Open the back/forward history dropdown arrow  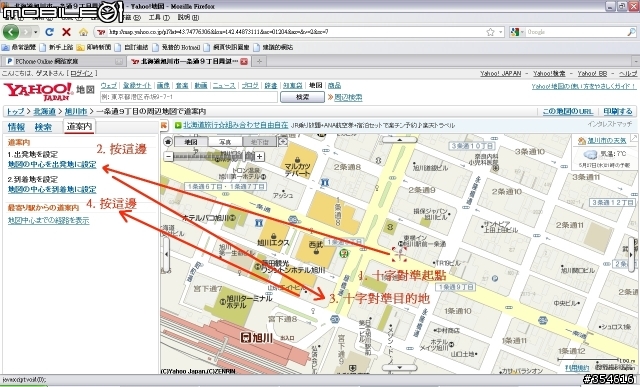[36, 32]
